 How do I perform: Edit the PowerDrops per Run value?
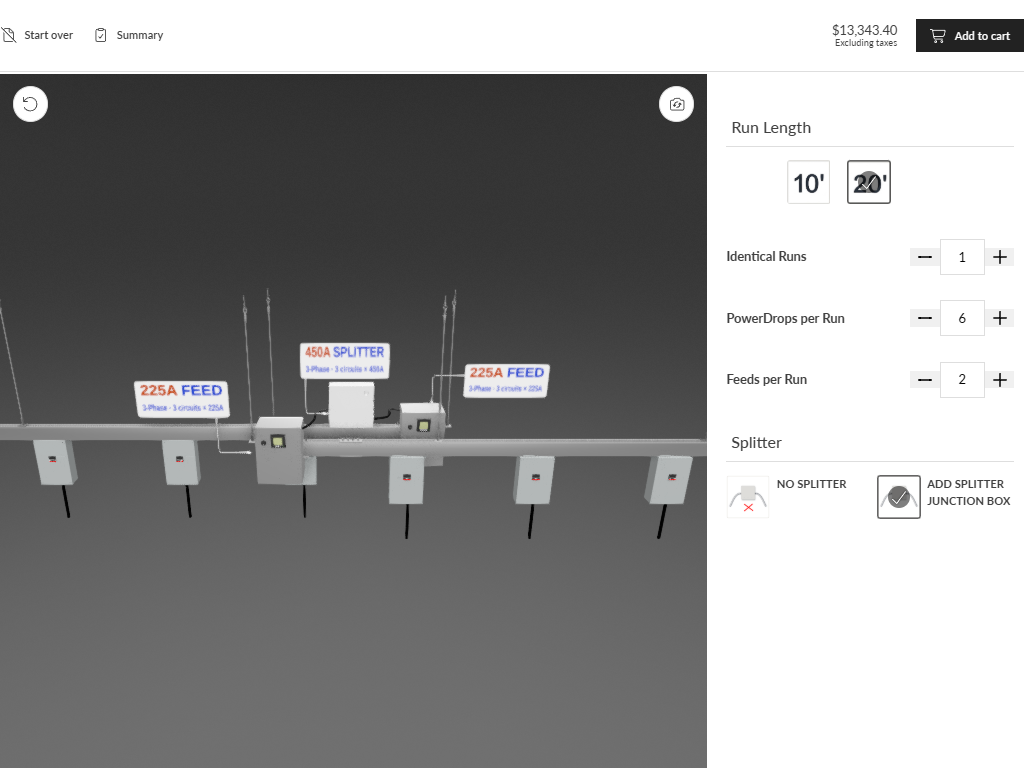962,318
